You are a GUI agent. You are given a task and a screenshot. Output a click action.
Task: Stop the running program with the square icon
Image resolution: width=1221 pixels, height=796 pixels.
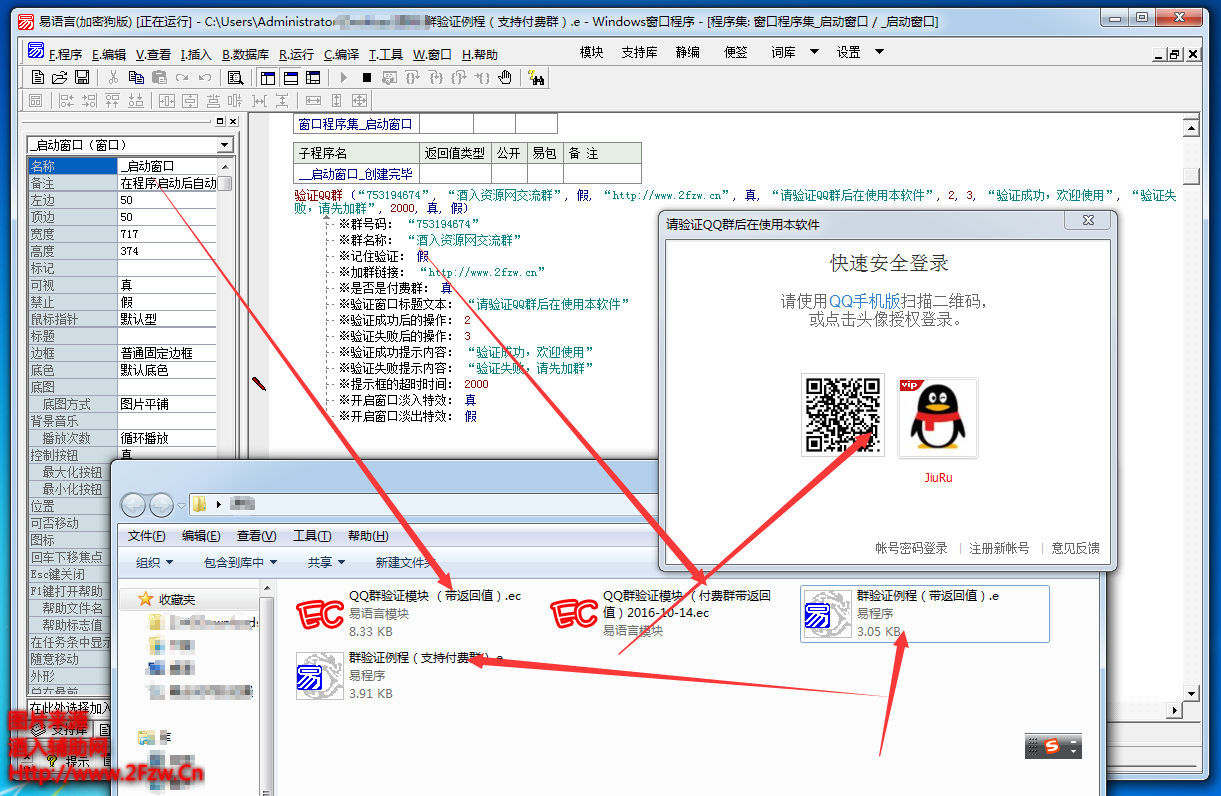(x=367, y=77)
